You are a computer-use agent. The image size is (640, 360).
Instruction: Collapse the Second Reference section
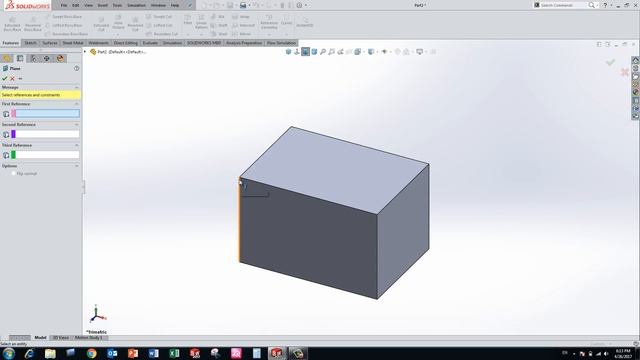76,124
